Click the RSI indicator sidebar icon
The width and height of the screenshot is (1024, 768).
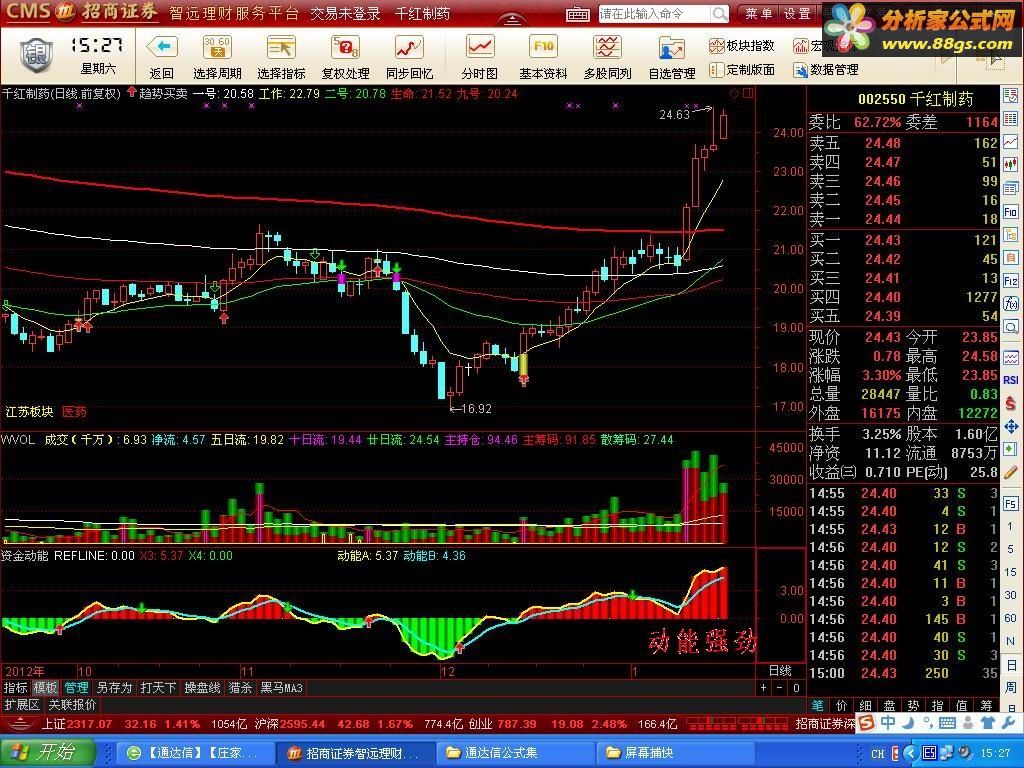(x=1010, y=380)
